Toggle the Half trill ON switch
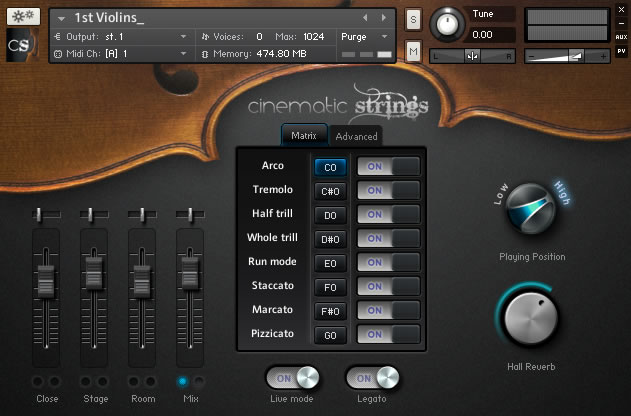Screen dimensions: 631x416 click(388, 214)
